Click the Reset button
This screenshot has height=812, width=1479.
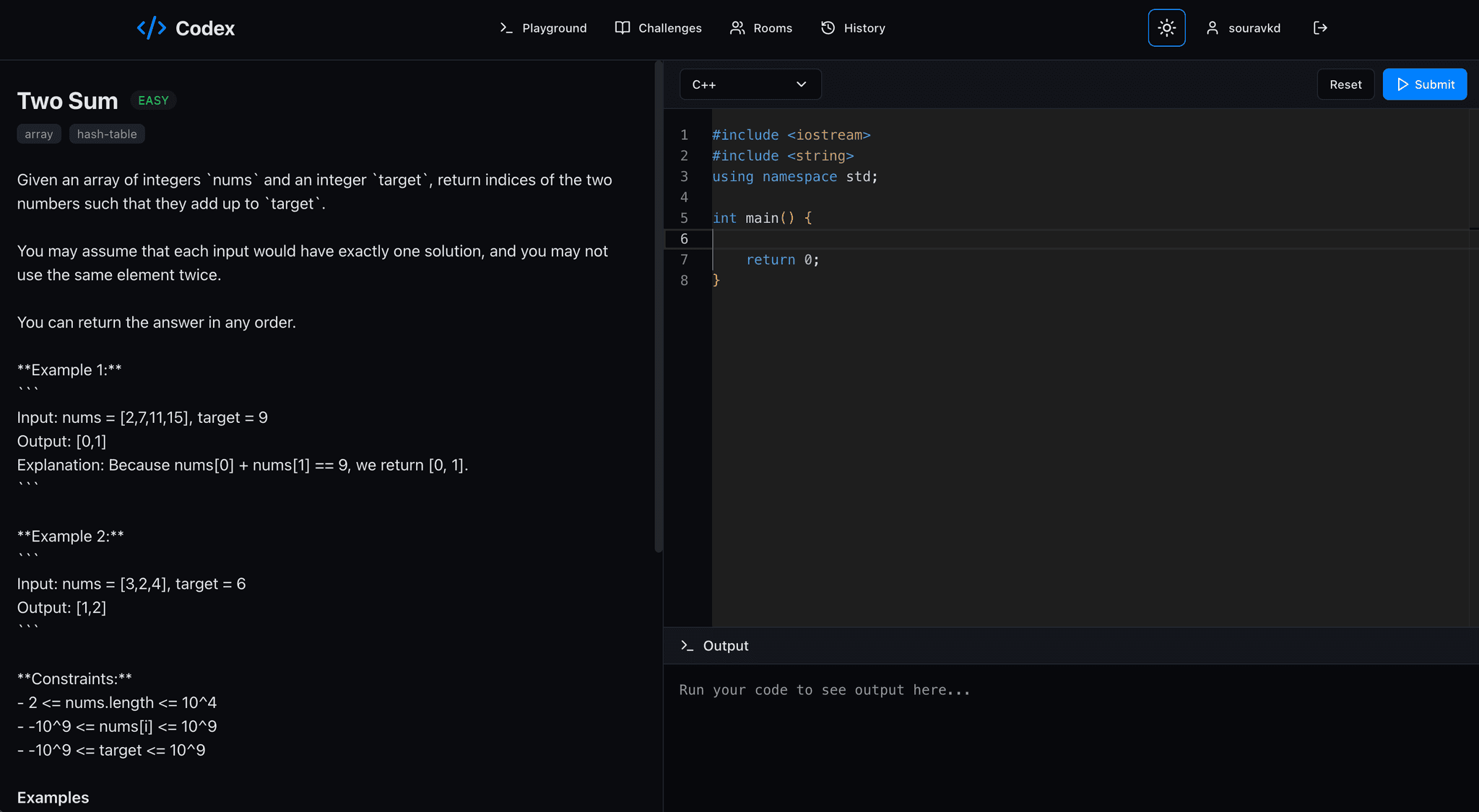pos(1346,84)
